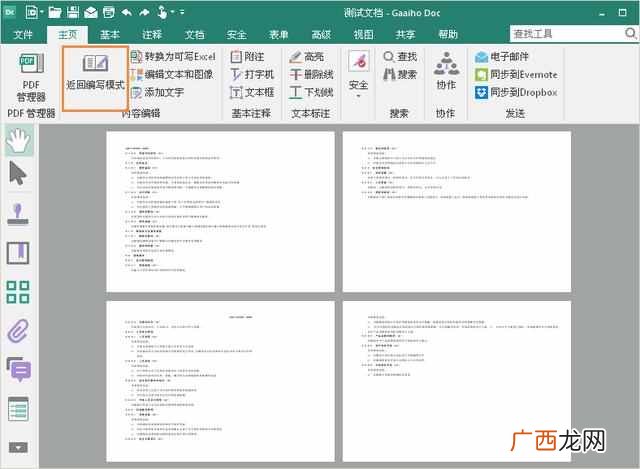This screenshot has height=469, width=640.
Task: Click the new document icon in quick access toolbar
Action: pyautogui.click(x=31, y=13)
